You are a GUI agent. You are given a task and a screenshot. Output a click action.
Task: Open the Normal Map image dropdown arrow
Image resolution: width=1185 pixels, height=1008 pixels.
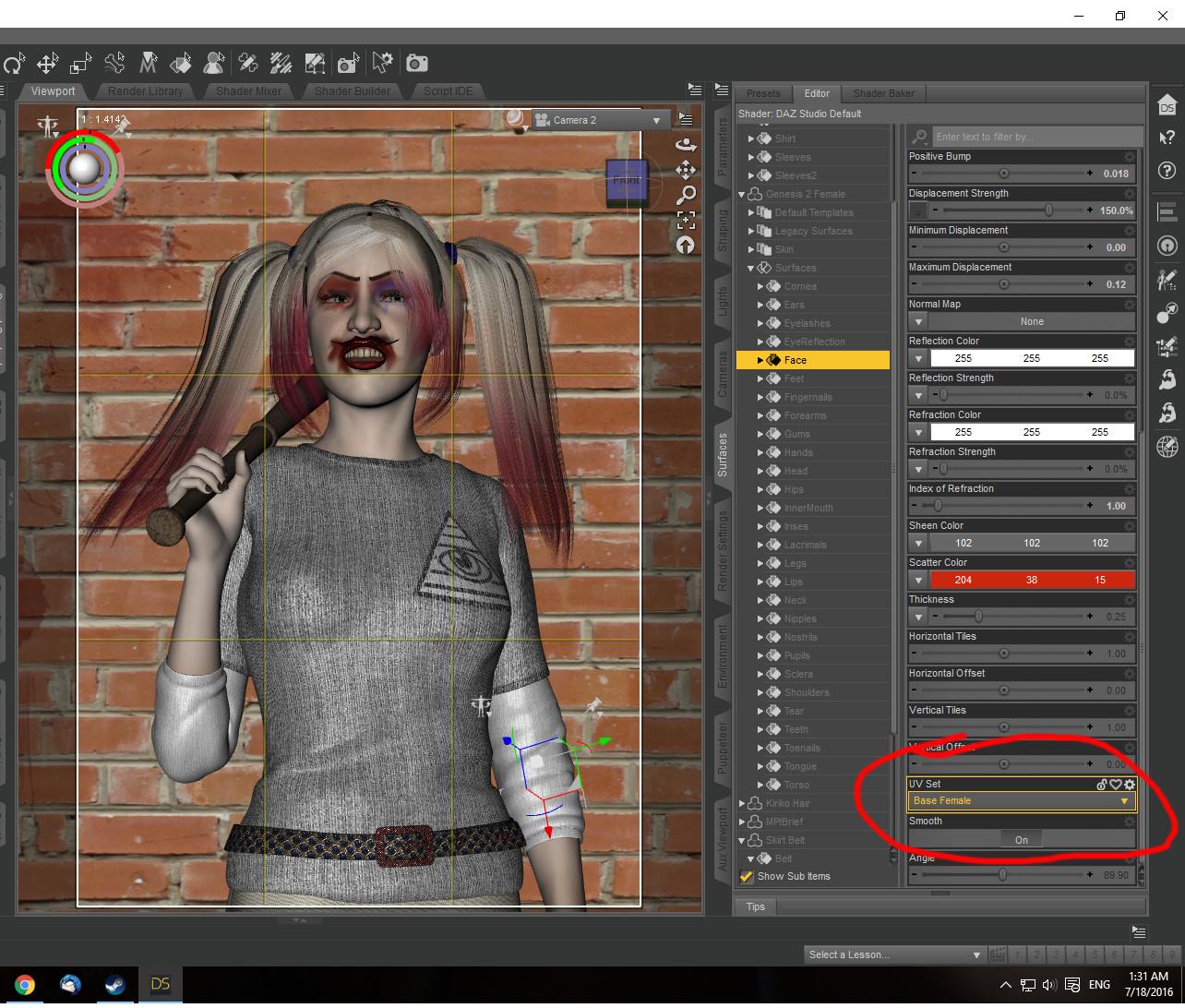tap(918, 321)
